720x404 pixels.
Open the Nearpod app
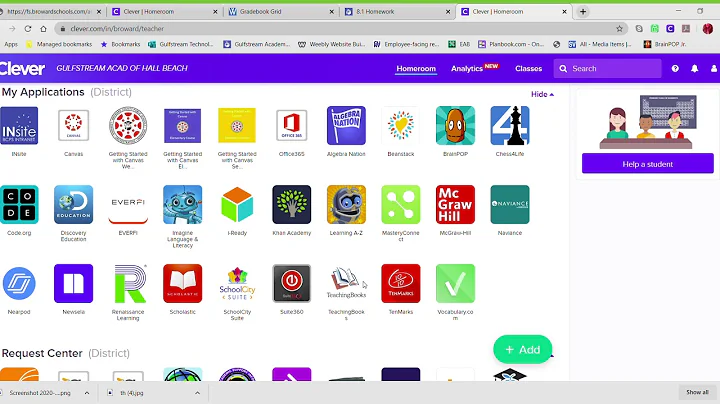coord(19,283)
